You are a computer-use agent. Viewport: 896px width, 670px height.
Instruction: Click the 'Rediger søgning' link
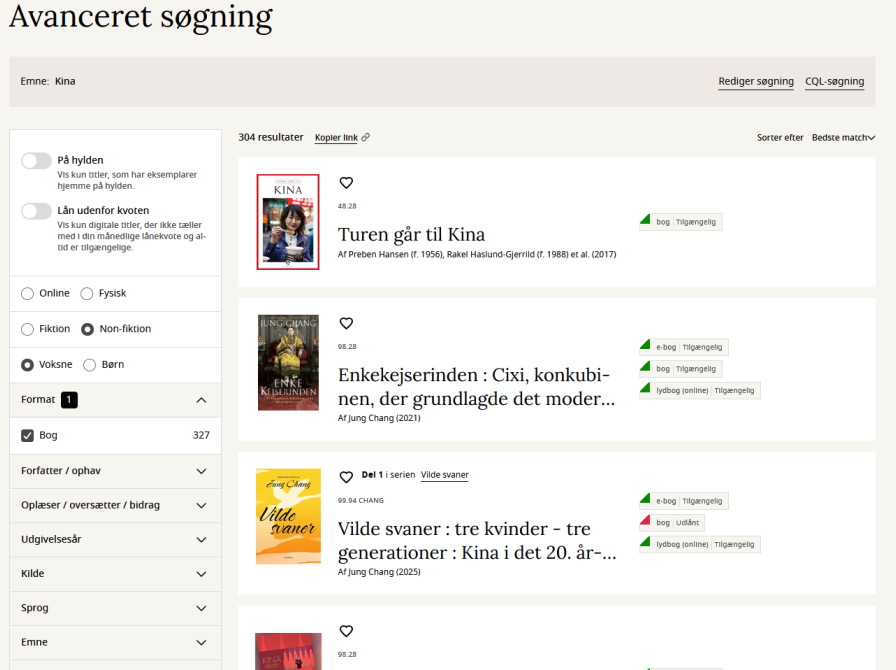pyautogui.click(x=756, y=82)
